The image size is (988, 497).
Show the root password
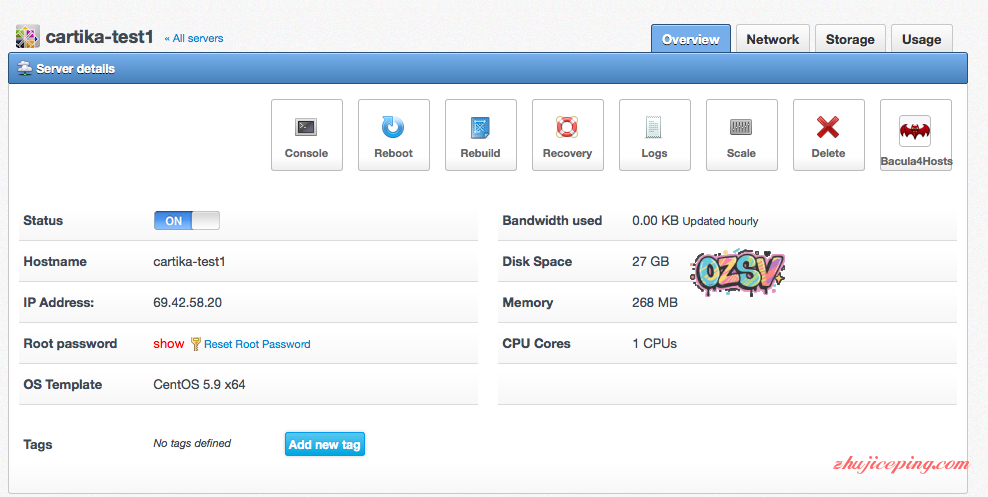pyautogui.click(x=168, y=344)
